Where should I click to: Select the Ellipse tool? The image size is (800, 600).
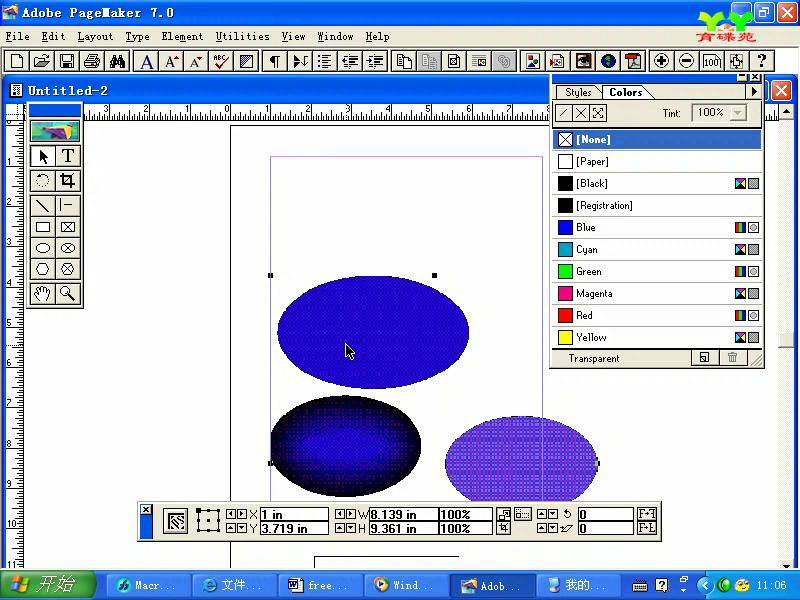pyautogui.click(x=43, y=248)
